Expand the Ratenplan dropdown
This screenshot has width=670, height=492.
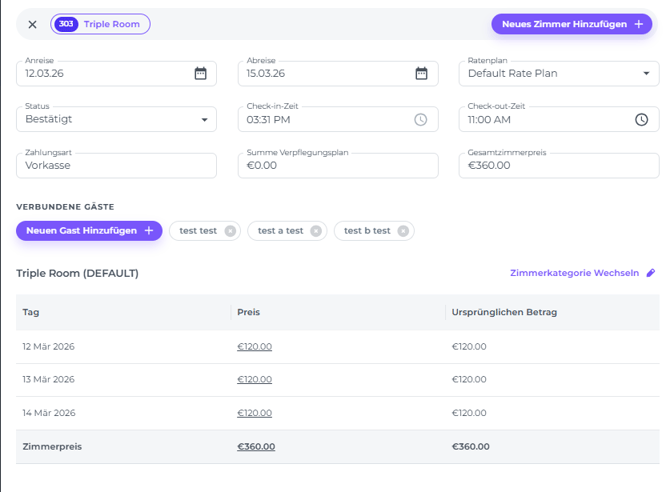click(645, 73)
